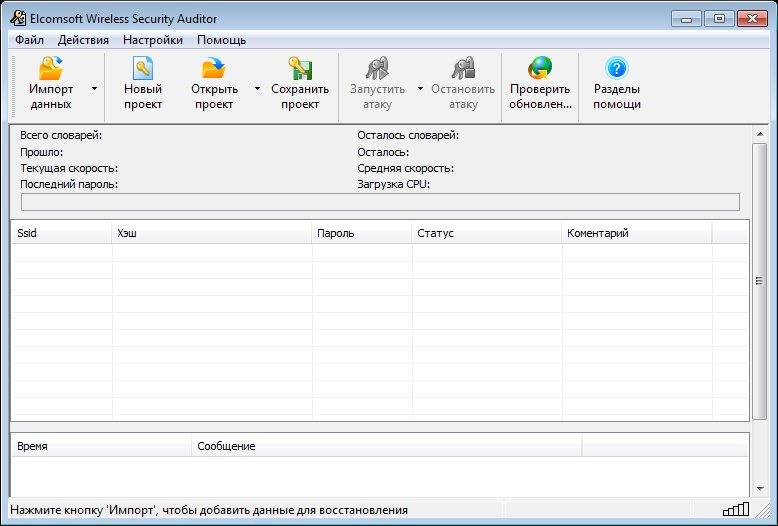This screenshot has width=778, height=526.
Task: Sort by the Статус column header
Action: [x=487, y=233]
